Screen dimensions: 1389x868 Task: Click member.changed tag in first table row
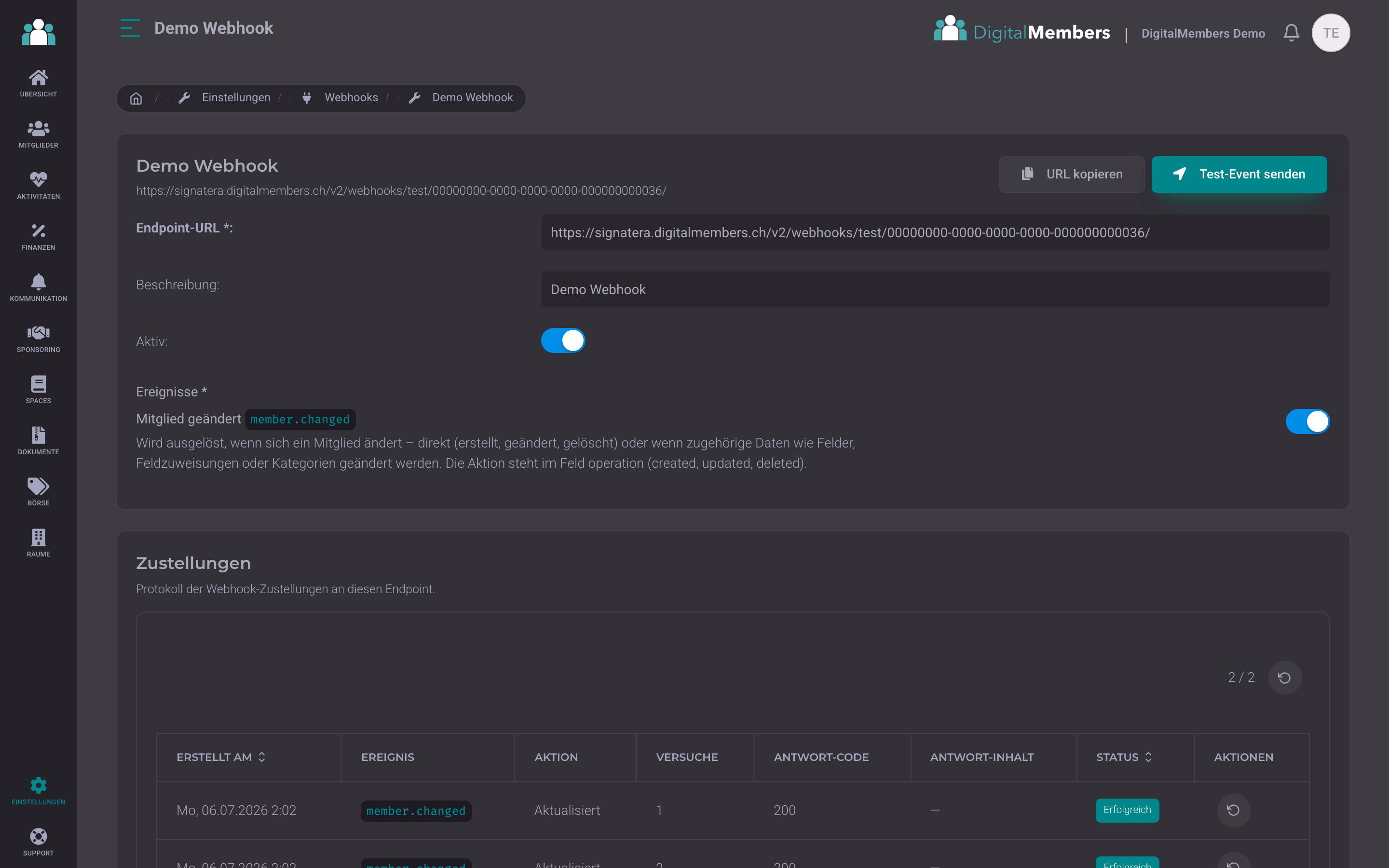[416, 811]
